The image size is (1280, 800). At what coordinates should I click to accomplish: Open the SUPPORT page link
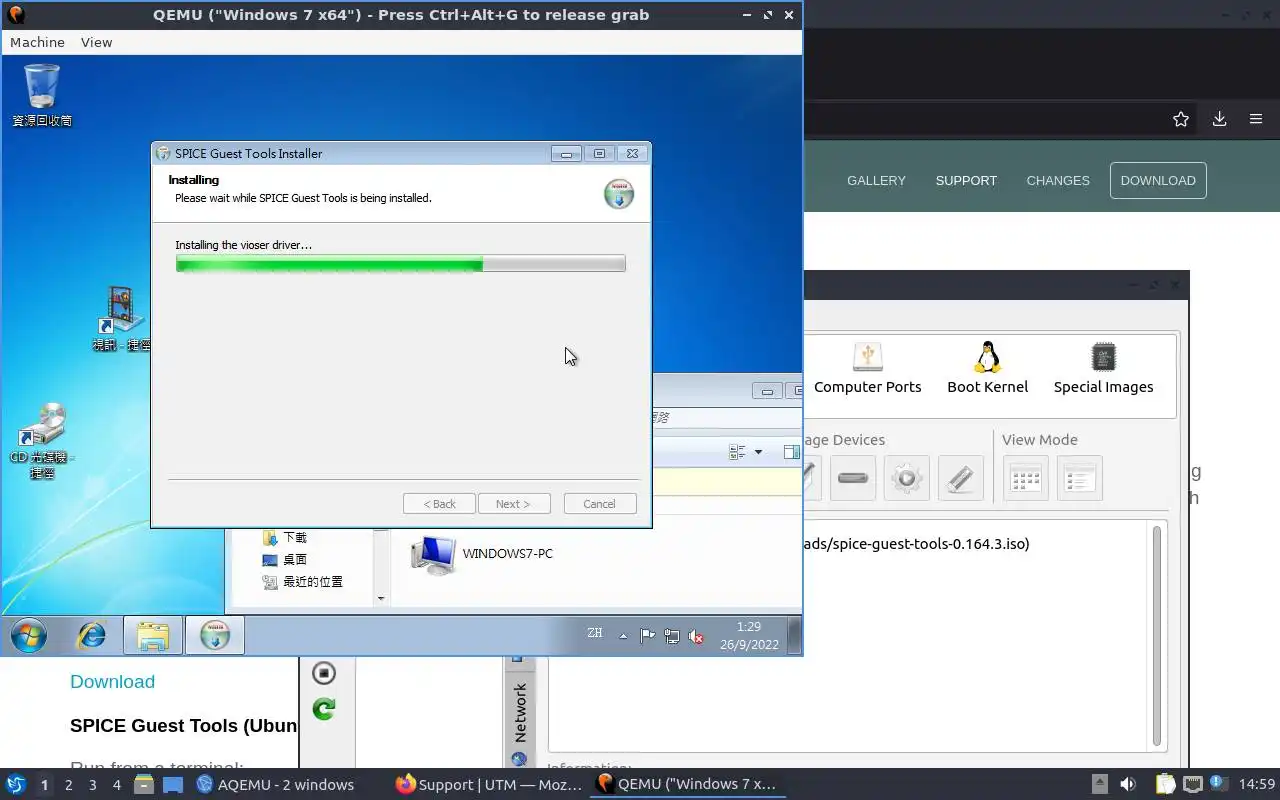[x=966, y=180]
